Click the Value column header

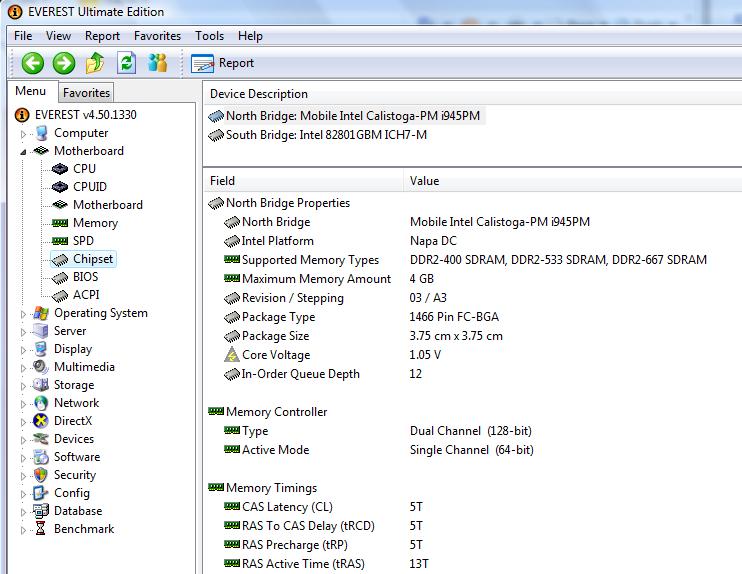pyautogui.click(x=573, y=181)
